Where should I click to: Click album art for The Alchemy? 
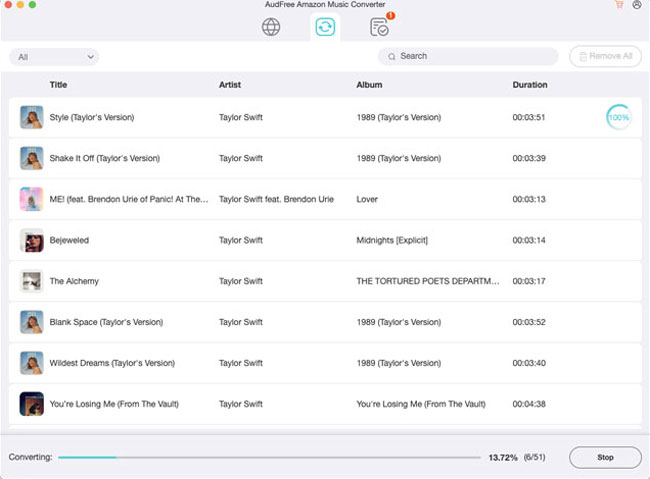[32, 281]
